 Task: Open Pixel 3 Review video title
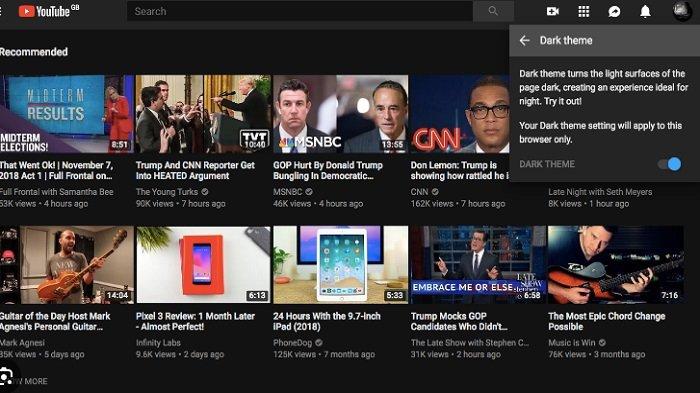click(x=195, y=322)
